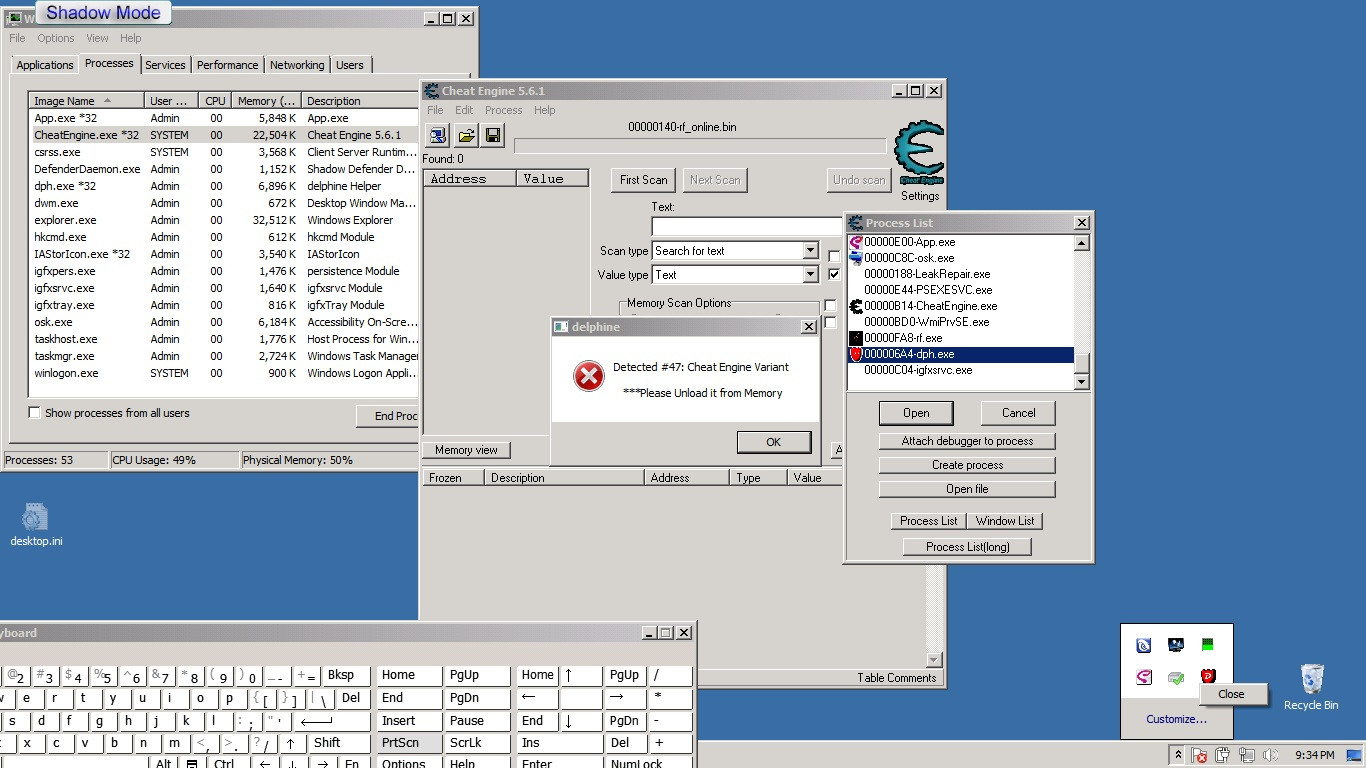This screenshot has width=1366, height=768.
Task: Click OK in the delphine error dialog
Action: click(x=774, y=442)
